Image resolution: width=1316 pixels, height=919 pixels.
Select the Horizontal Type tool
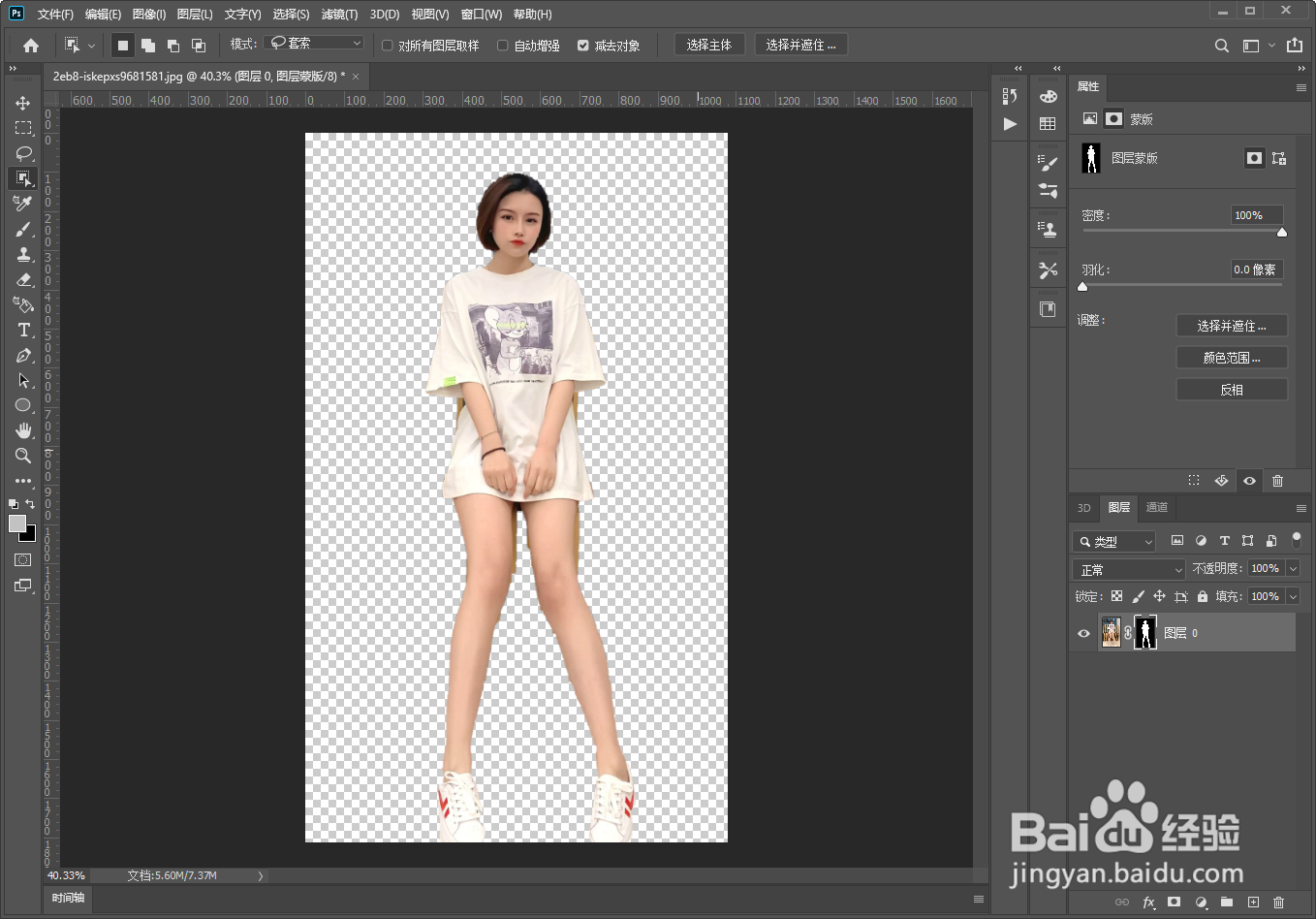click(23, 330)
